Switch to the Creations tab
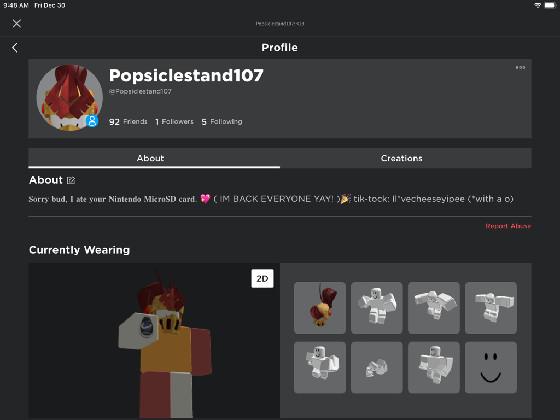 402,158
